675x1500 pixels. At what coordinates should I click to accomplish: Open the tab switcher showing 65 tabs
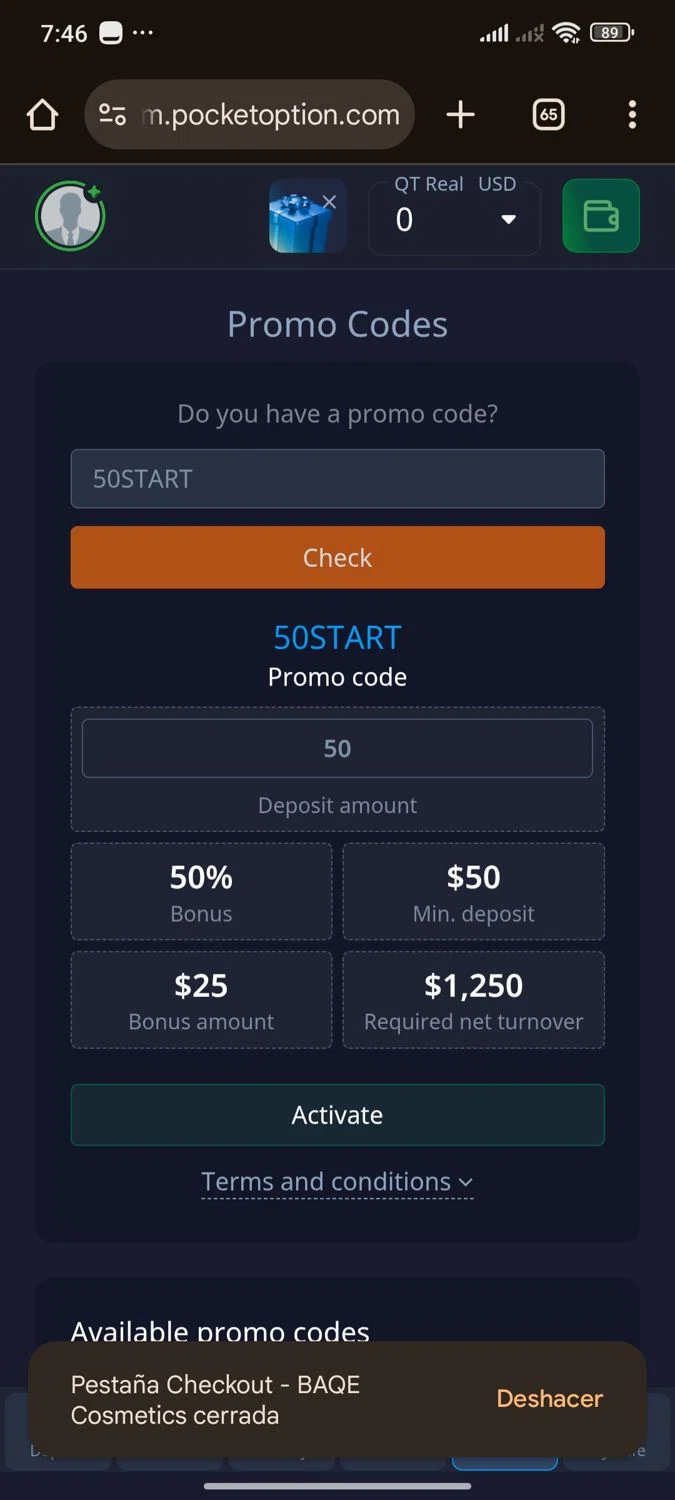(548, 115)
